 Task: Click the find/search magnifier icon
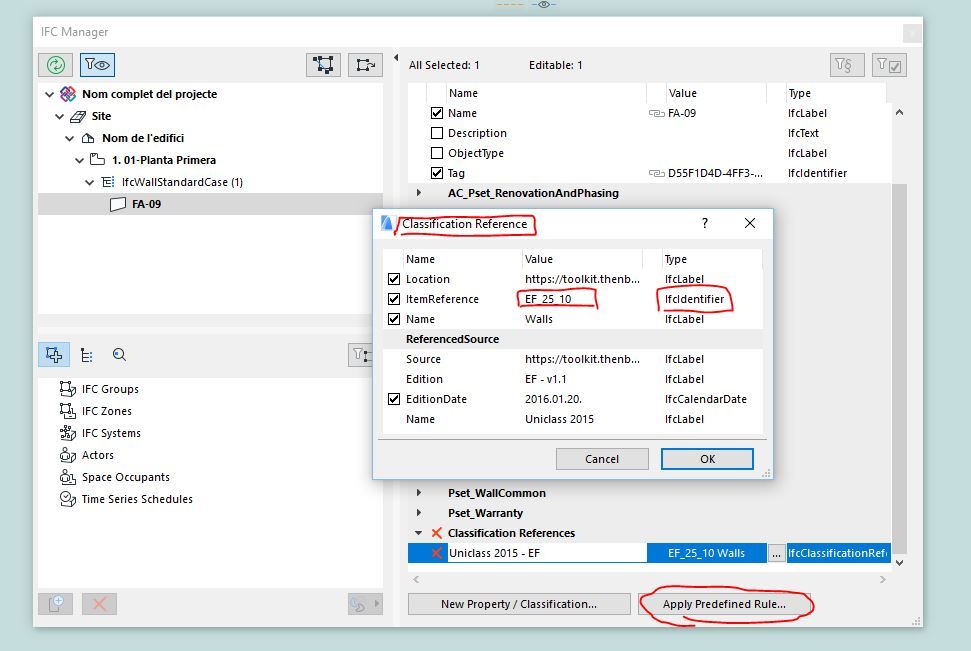(120, 354)
